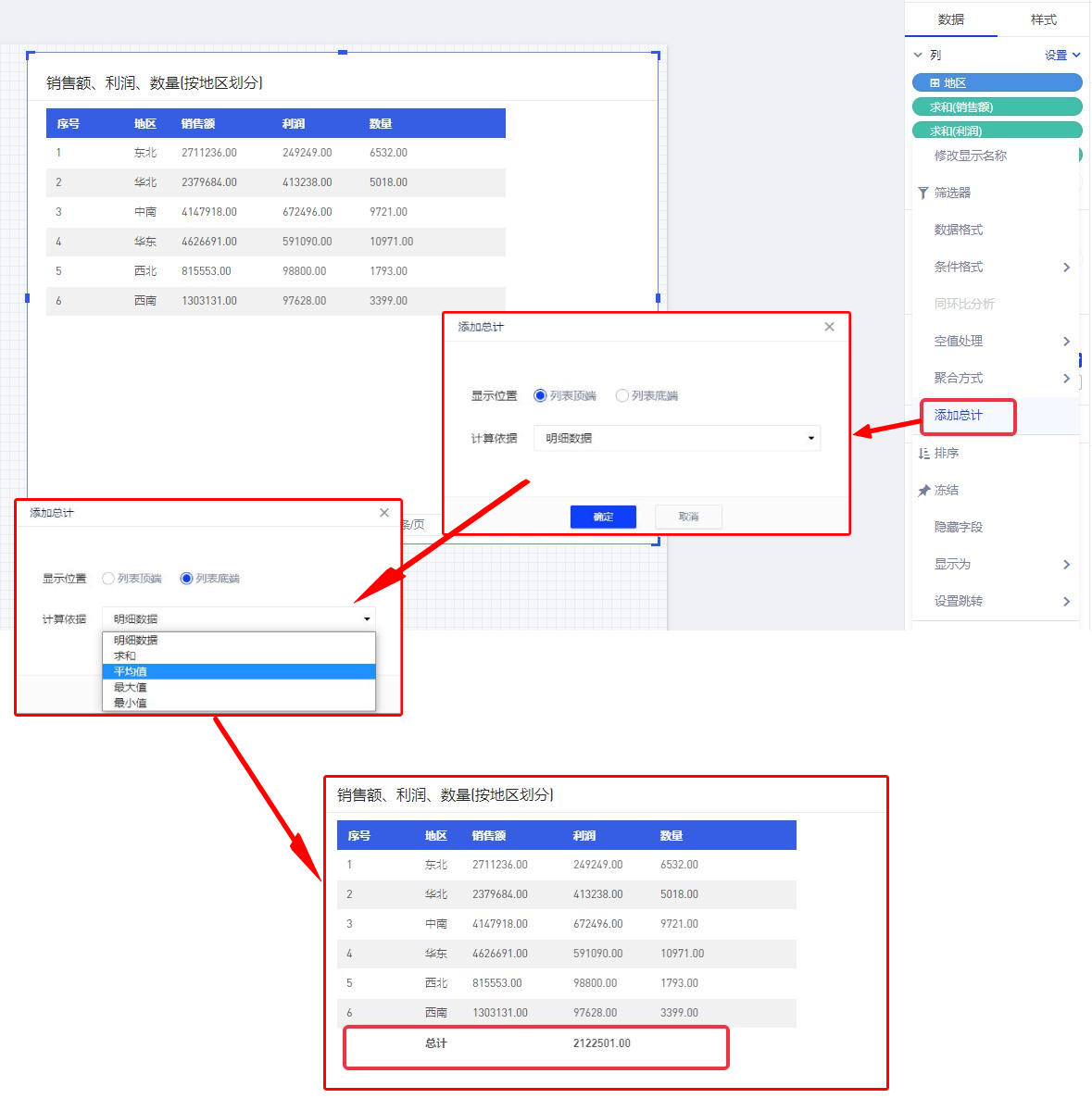Viewport: 1092px width, 1111px height.
Task: Close the 添加总计 dialog containing the 确定 button
Action: coord(829,327)
